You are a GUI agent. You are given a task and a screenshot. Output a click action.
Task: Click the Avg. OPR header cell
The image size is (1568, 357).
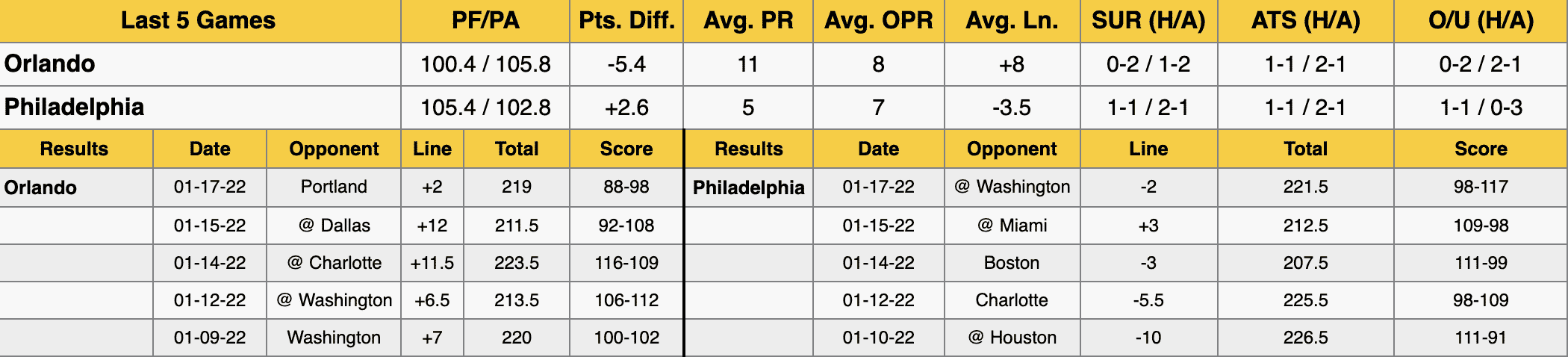tap(879, 21)
